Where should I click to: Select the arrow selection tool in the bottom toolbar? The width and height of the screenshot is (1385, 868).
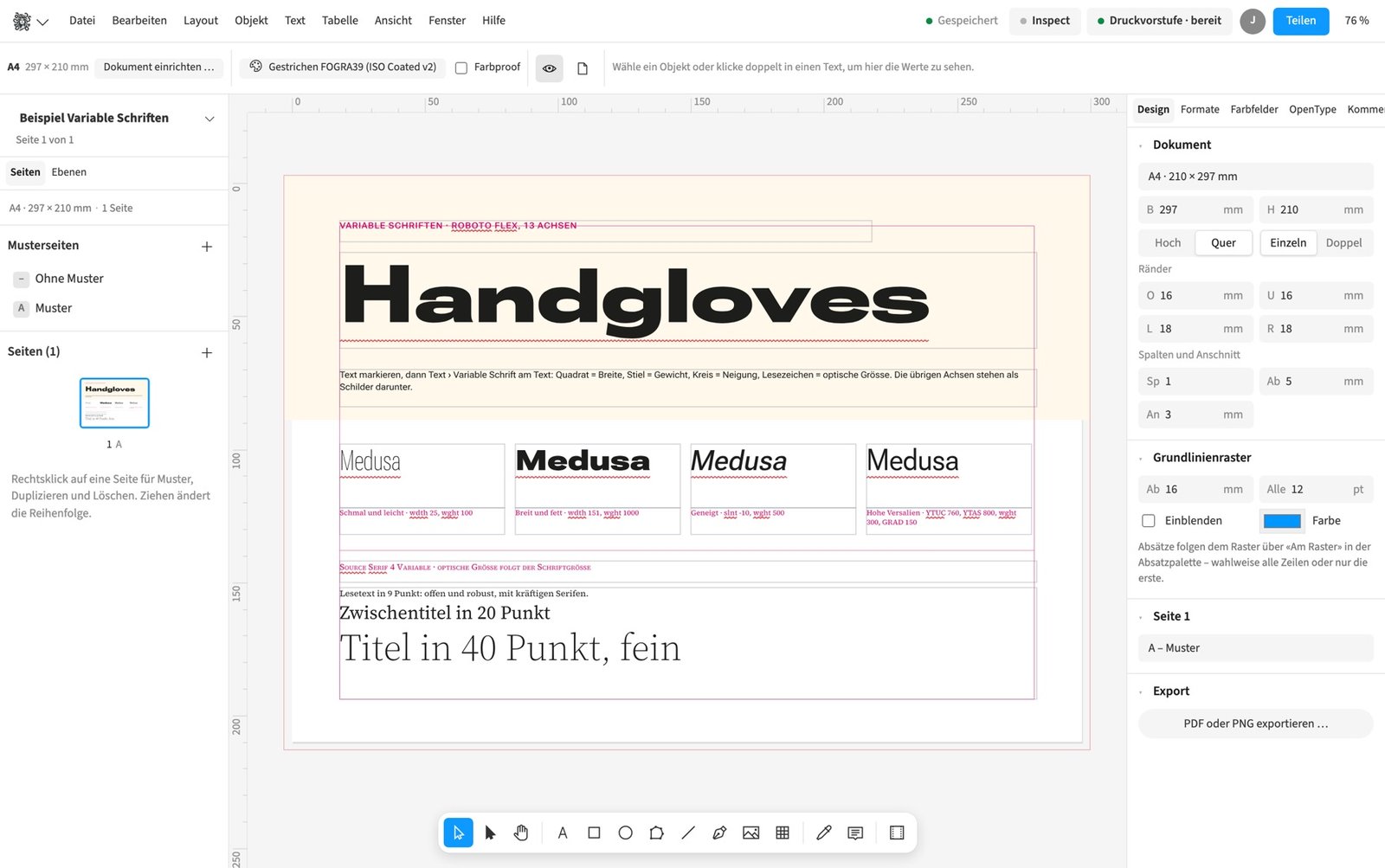[x=458, y=833]
